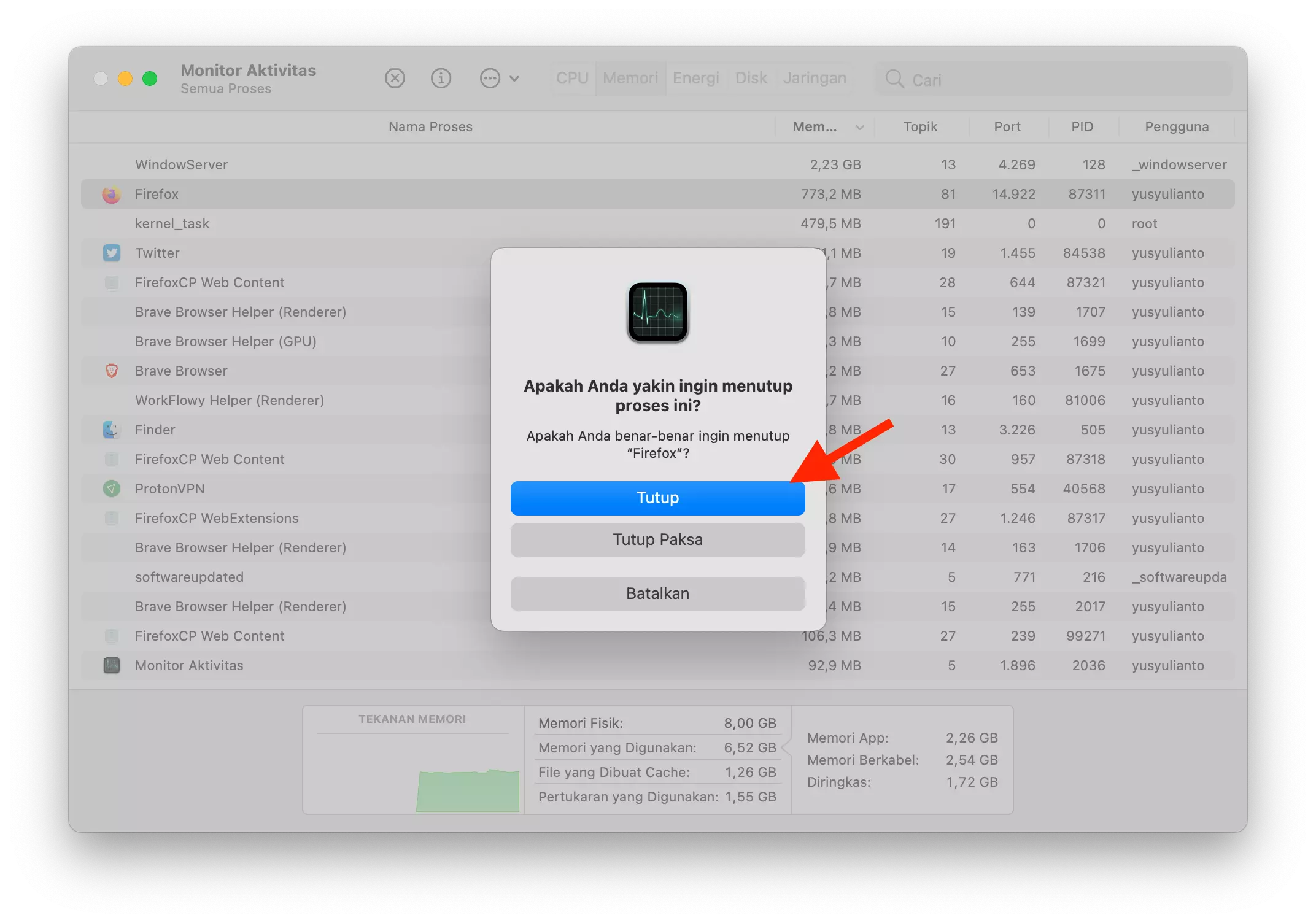Cancel the dialog with Batalkan
The width and height of the screenshot is (1316, 923).
pyautogui.click(x=657, y=593)
